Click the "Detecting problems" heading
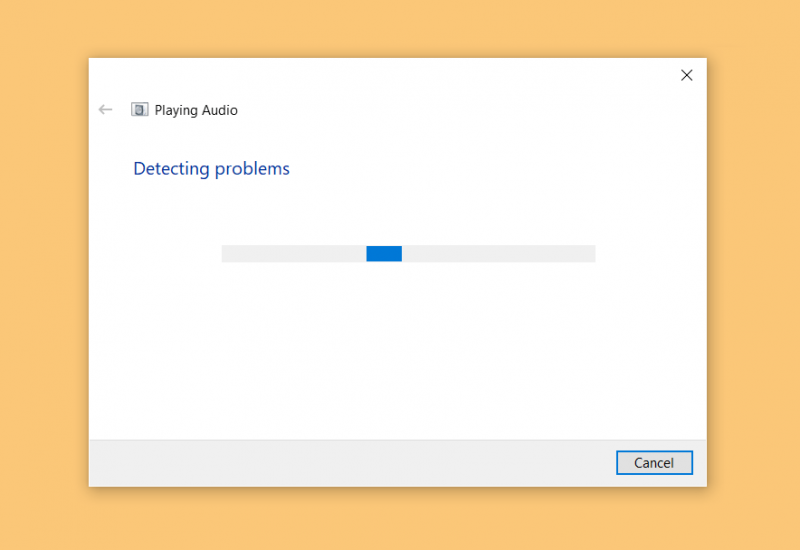 211,169
